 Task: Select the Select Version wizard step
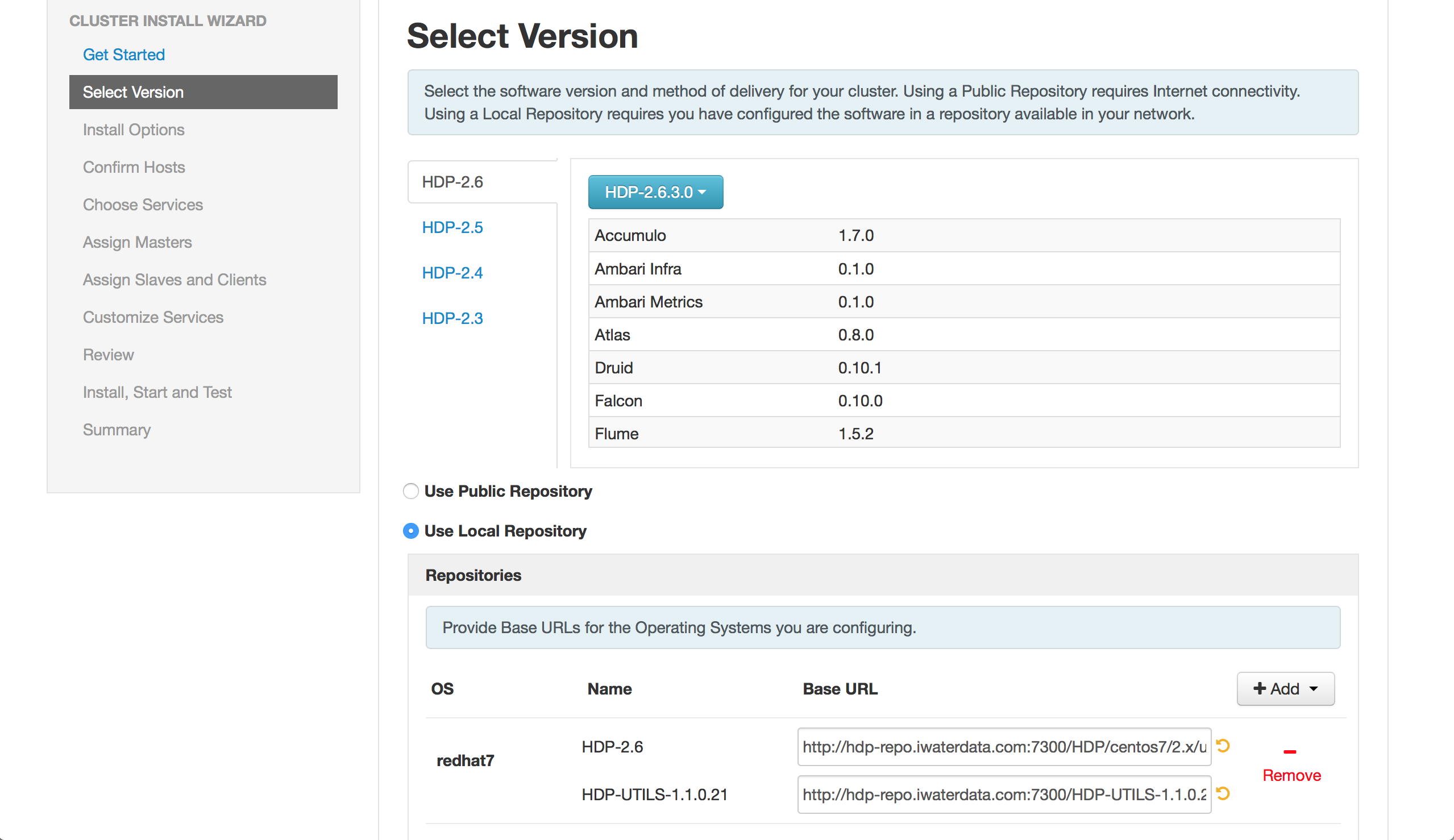click(203, 92)
